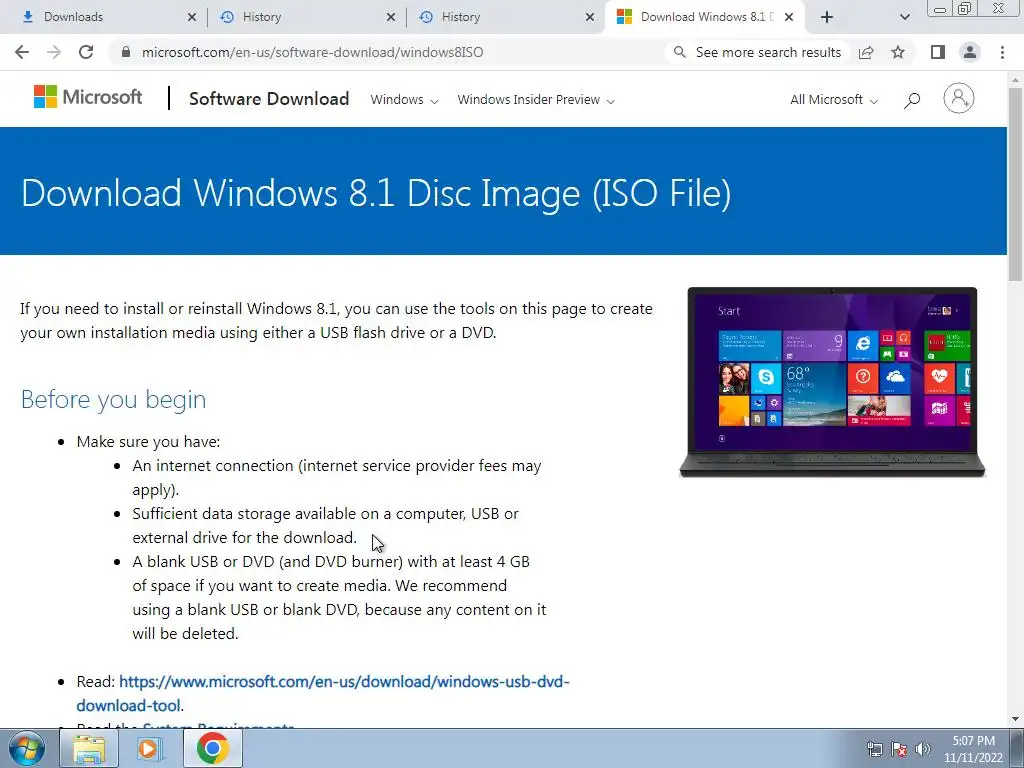This screenshot has height=768, width=1024.
Task: View site info padlock icon
Action: point(126,52)
